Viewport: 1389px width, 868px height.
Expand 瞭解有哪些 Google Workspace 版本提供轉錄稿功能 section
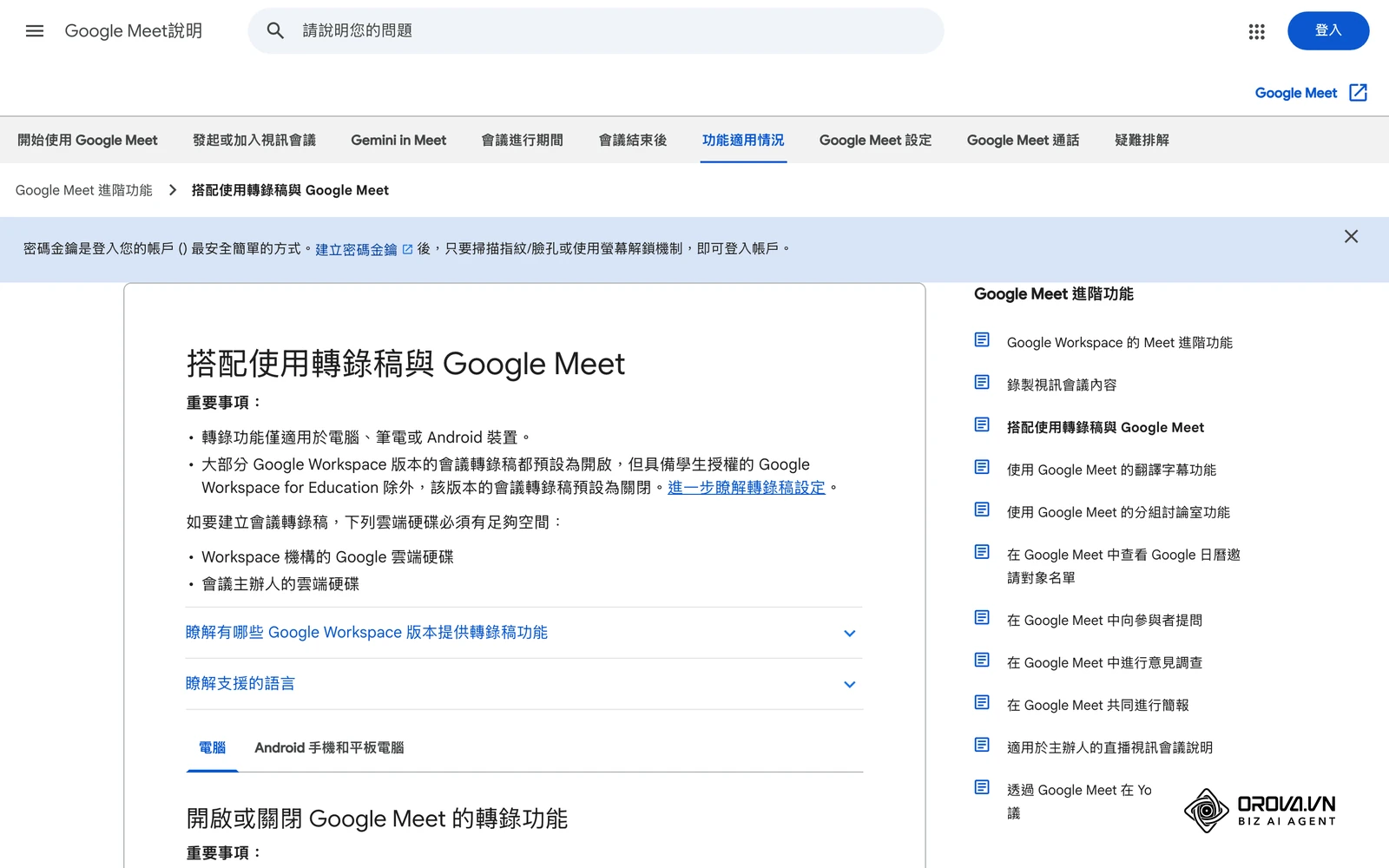pos(524,633)
